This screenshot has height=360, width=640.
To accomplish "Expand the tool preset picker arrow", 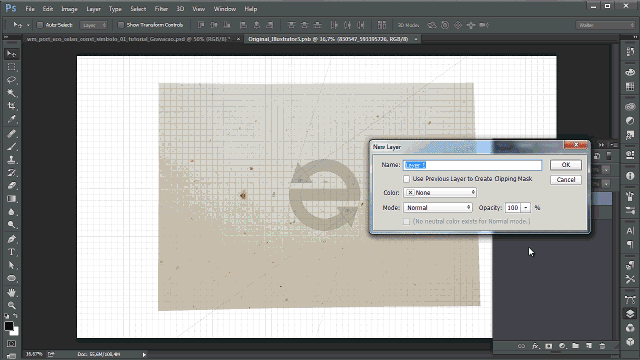I will click(x=28, y=25).
